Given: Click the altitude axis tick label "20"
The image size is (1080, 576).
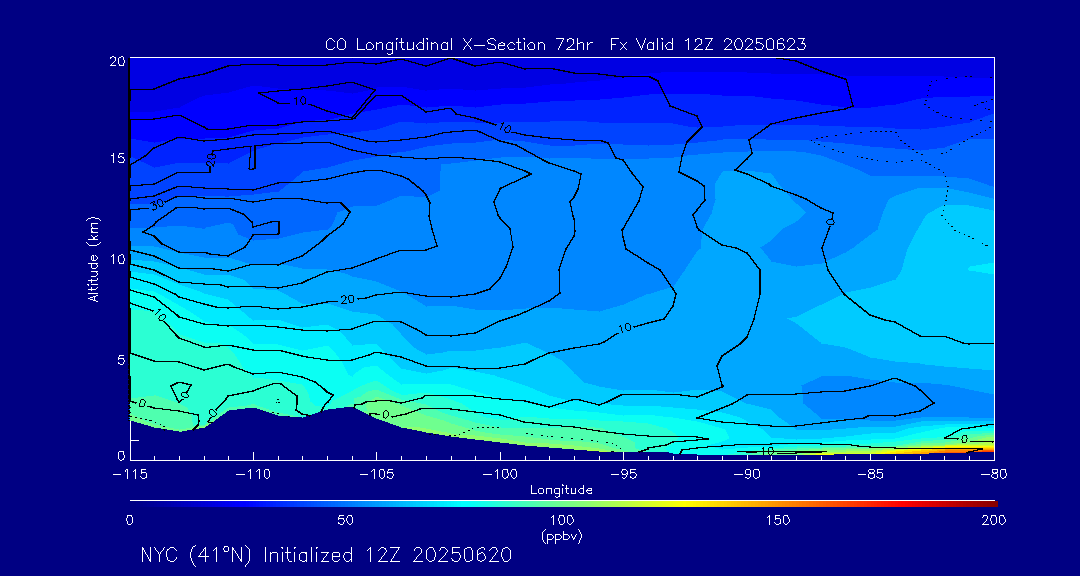Looking at the screenshot, I should (x=117, y=61).
